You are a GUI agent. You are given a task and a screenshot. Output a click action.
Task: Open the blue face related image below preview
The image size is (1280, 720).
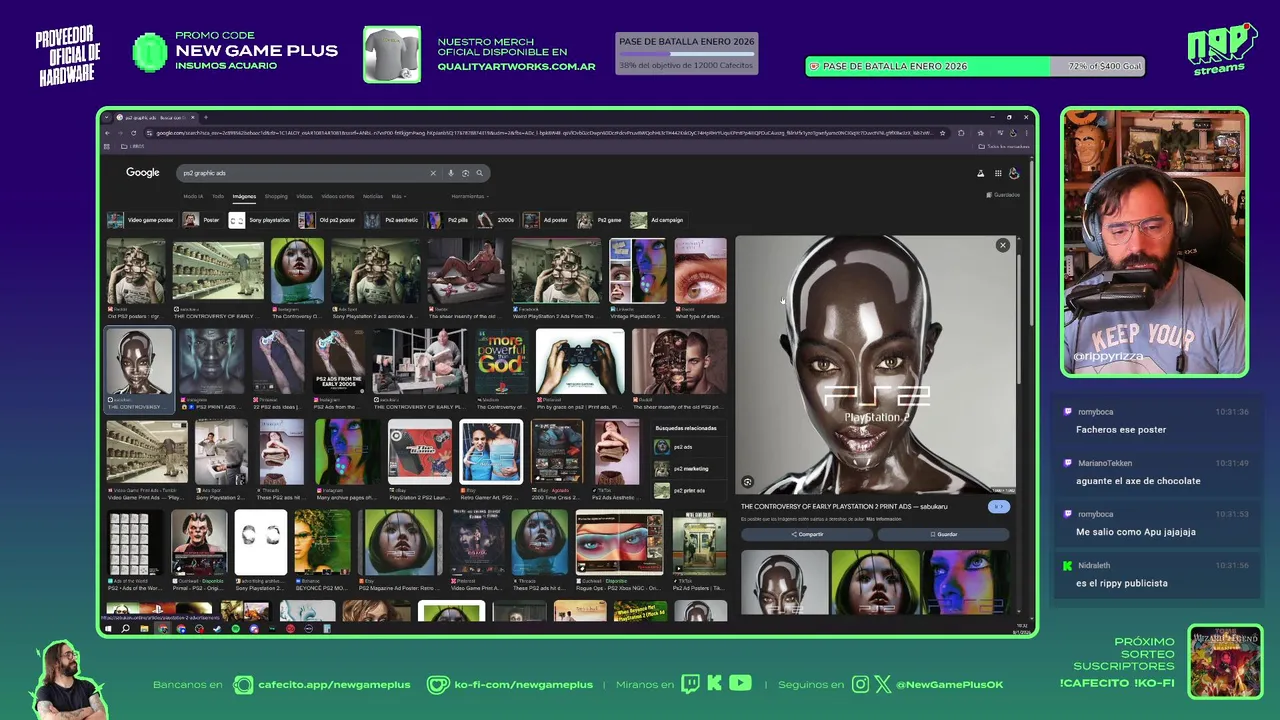(x=966, y=582)
